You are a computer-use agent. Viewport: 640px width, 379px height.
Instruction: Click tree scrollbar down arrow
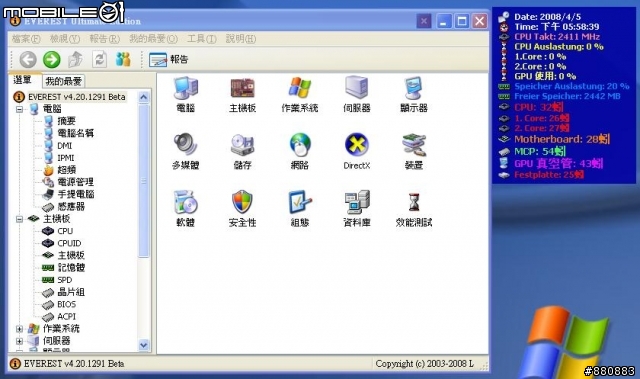pyautogui.click(x=144, y=345)
